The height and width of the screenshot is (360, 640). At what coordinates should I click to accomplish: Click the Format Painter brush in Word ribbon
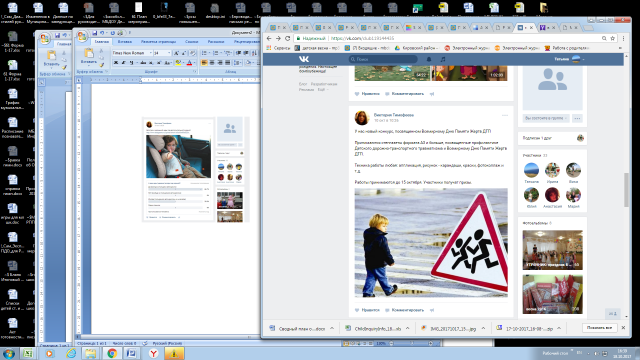[x=102, y=65]
